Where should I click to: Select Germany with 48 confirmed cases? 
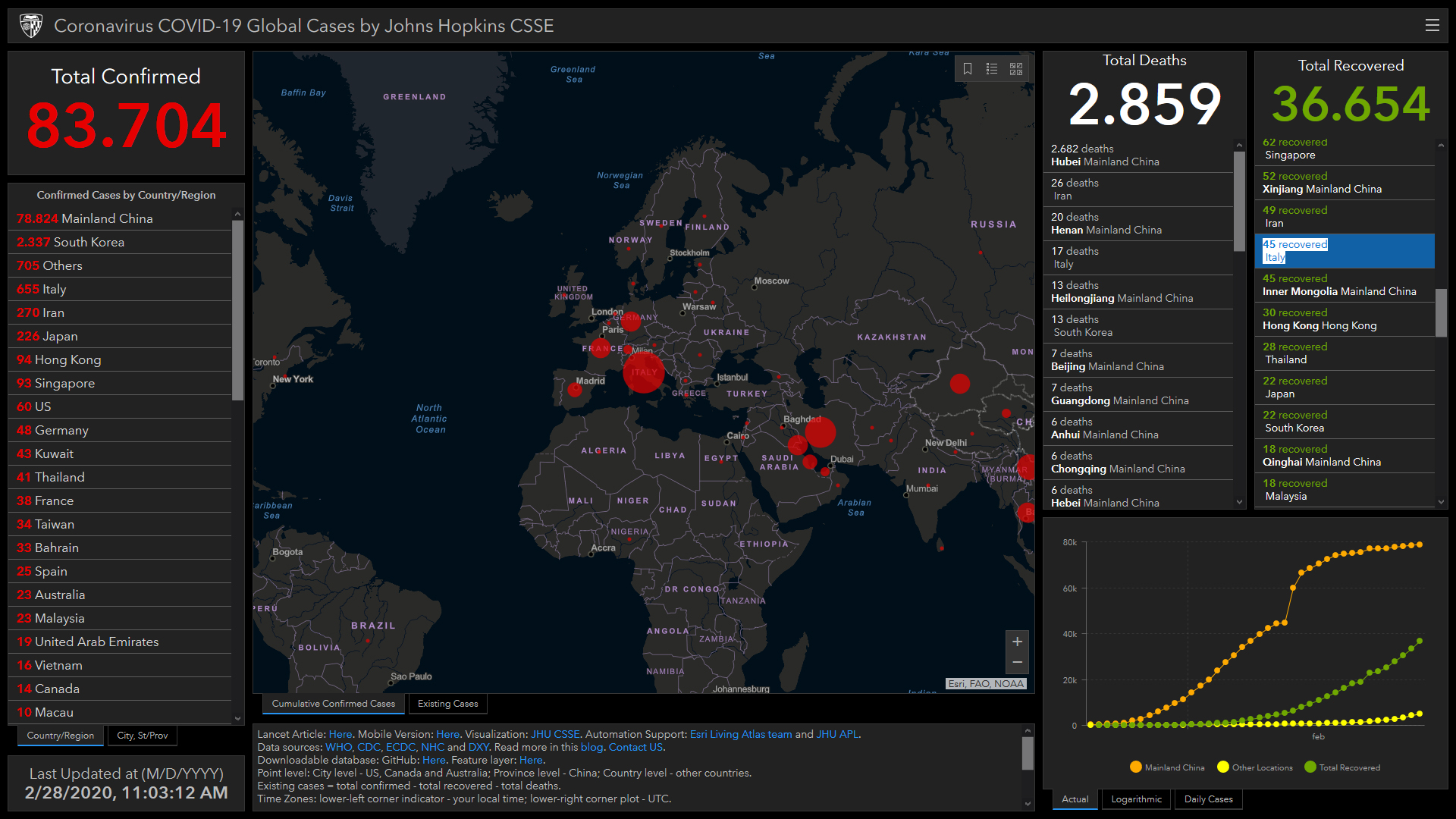tap(120, 430)
